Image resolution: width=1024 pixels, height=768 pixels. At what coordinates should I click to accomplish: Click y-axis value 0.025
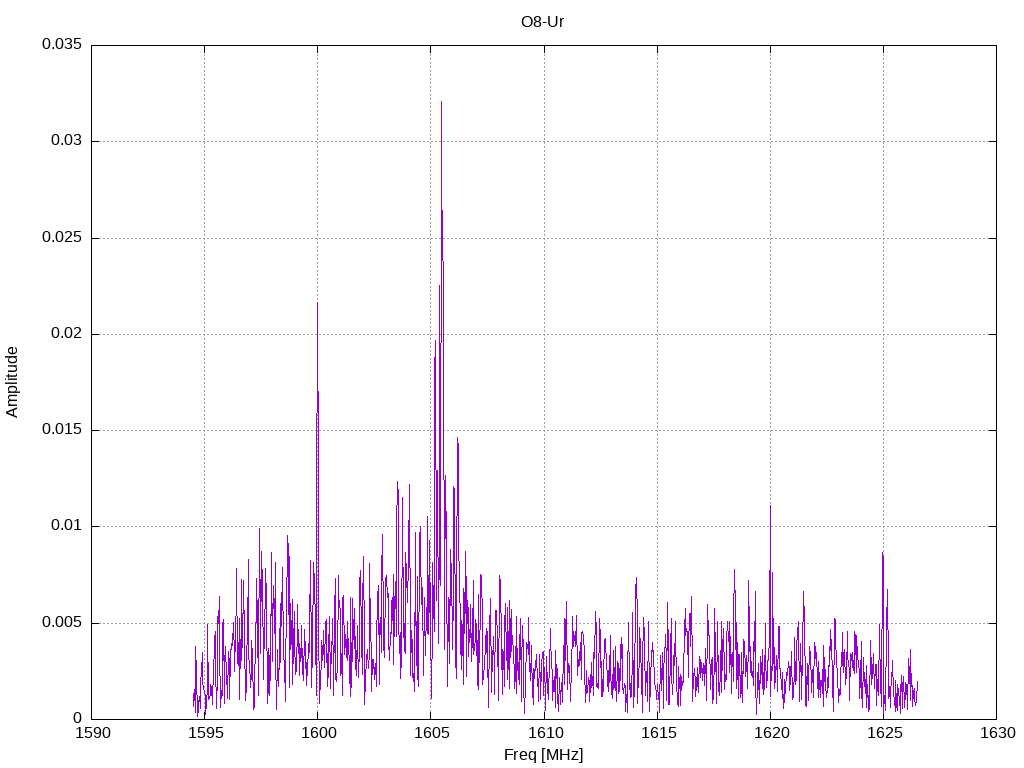tap(62, 237)
